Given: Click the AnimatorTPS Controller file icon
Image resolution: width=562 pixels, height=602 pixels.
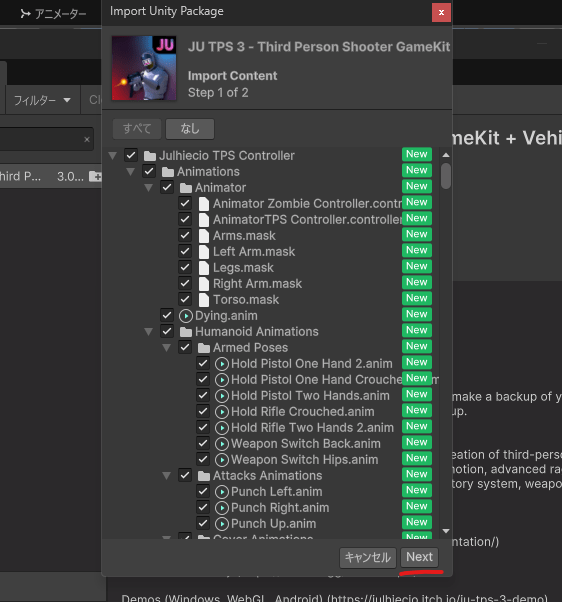Looking at the screenshot, I should point(204,220).
